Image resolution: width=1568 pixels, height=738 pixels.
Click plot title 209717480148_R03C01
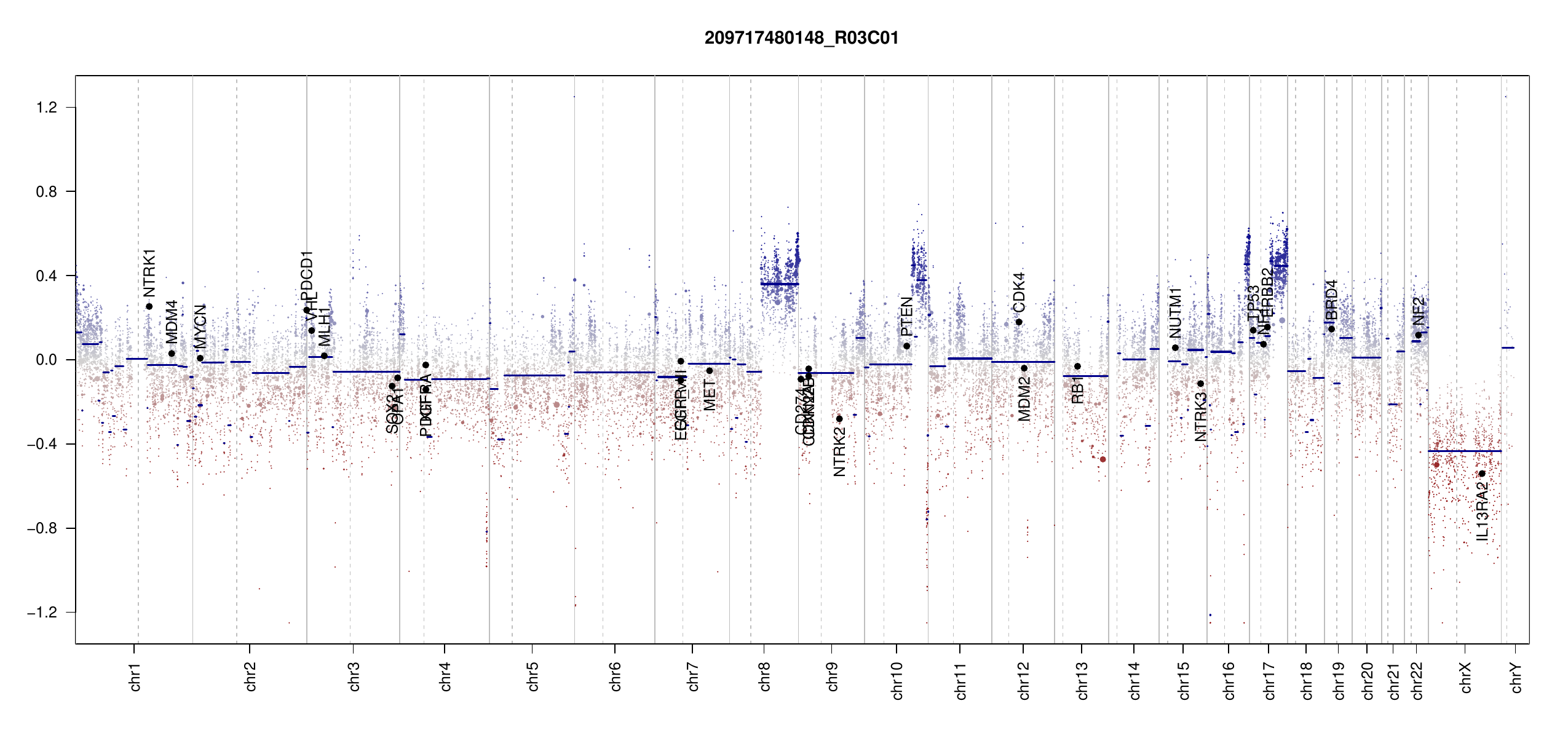[x=801, y=38]
